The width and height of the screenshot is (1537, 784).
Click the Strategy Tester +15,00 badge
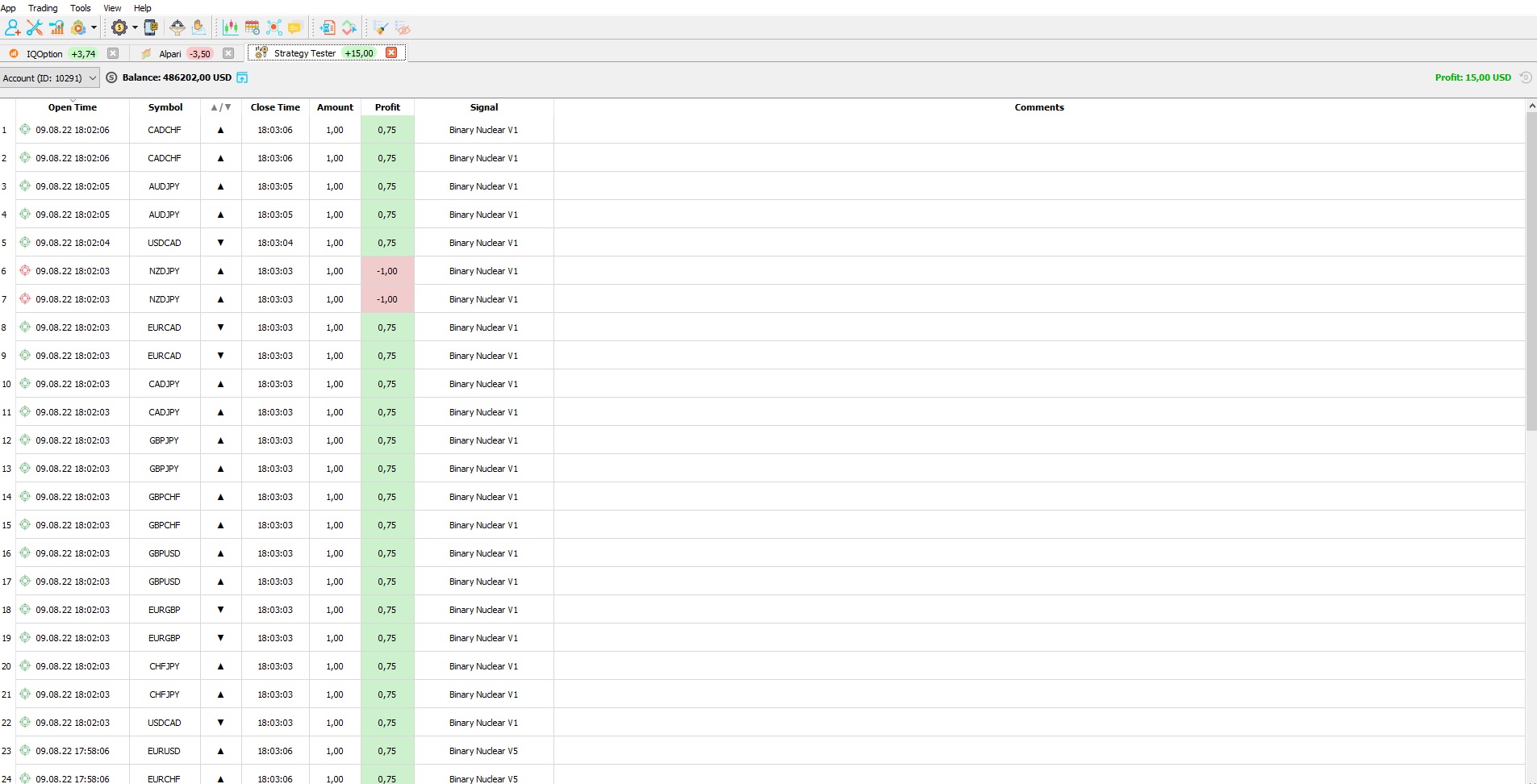[x=359, y=53]
